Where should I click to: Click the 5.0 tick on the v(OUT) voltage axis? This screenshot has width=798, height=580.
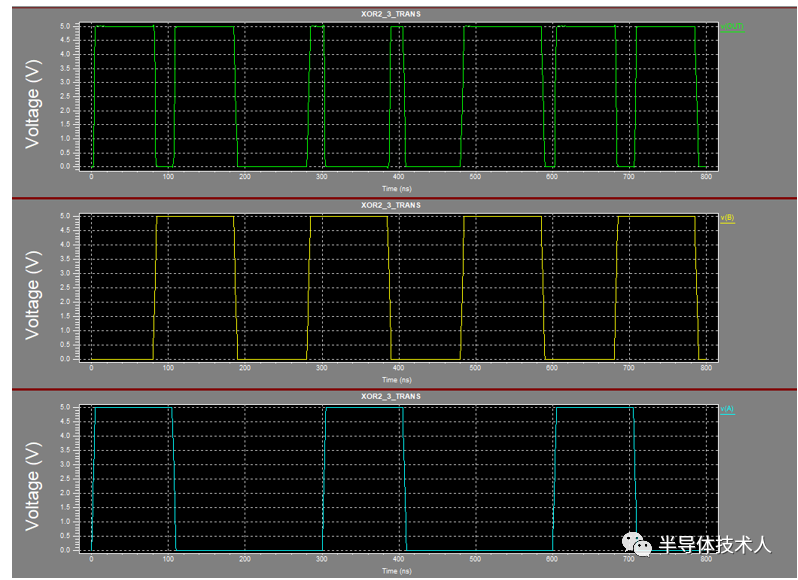tap(65, 26)
